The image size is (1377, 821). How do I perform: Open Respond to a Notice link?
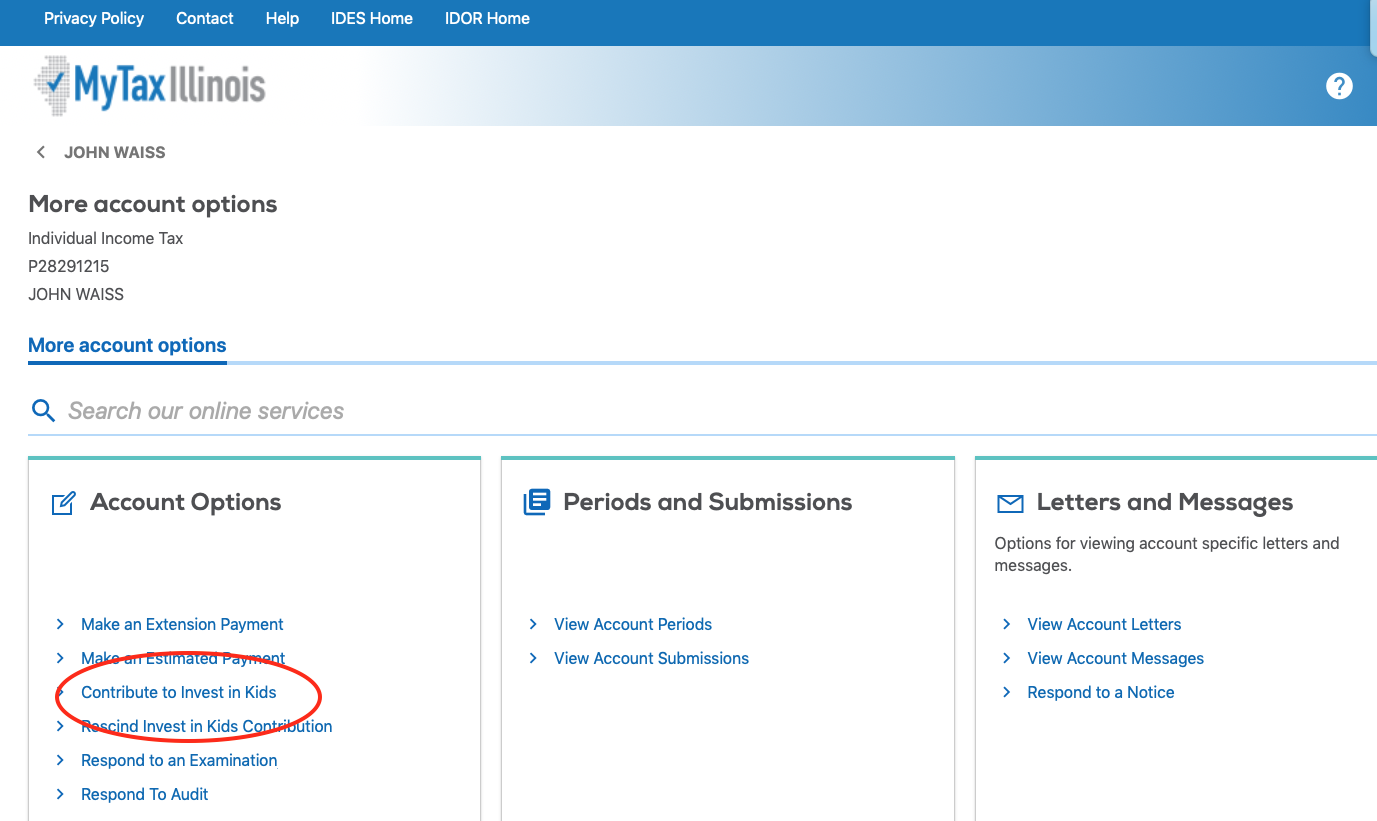tap(1101, 692)
